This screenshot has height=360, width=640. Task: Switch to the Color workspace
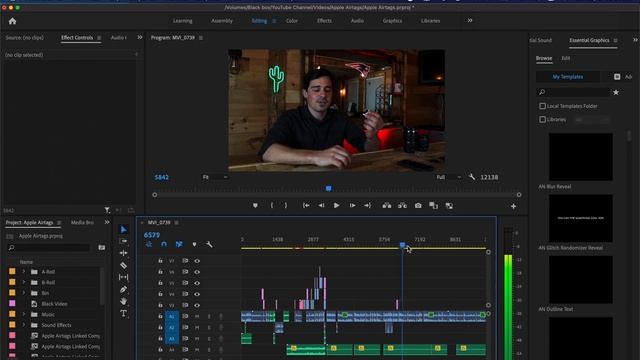click(x=292, y=21)
